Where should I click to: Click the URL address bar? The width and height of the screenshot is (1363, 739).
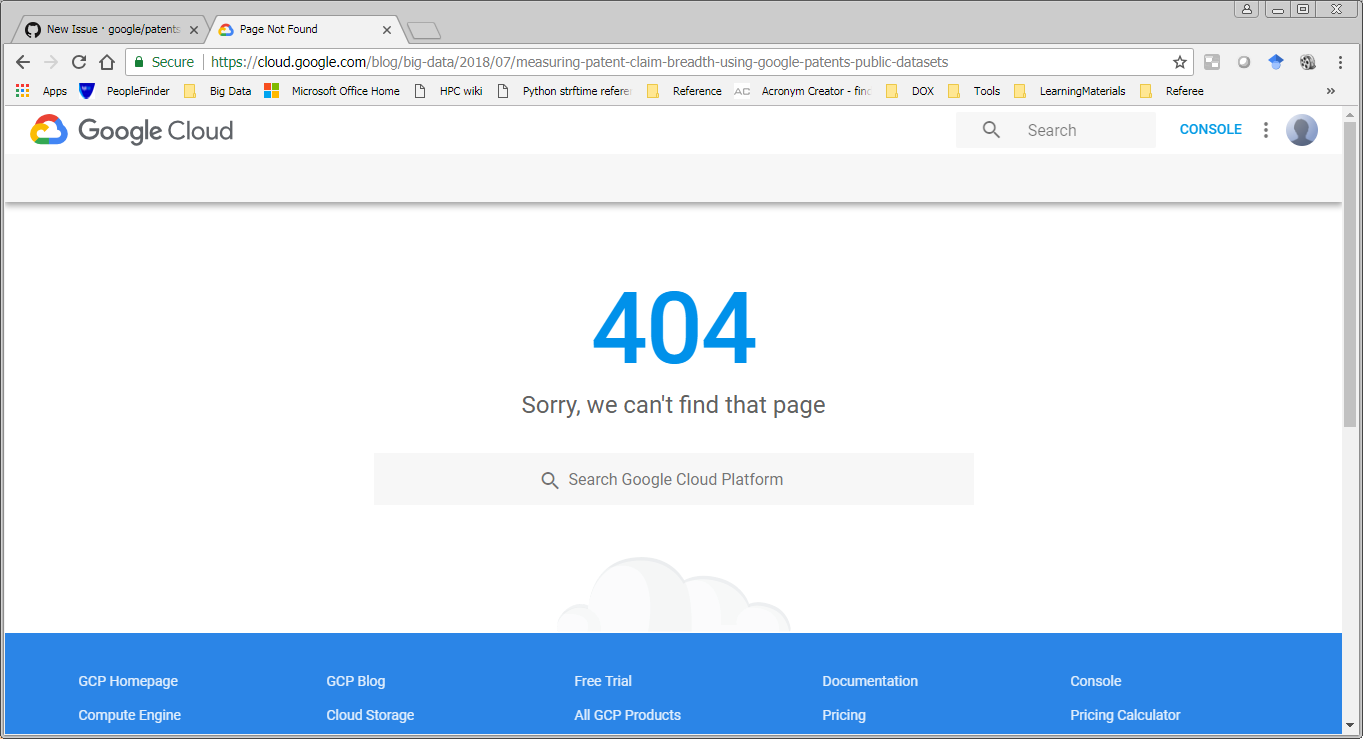tap(660, 62)
